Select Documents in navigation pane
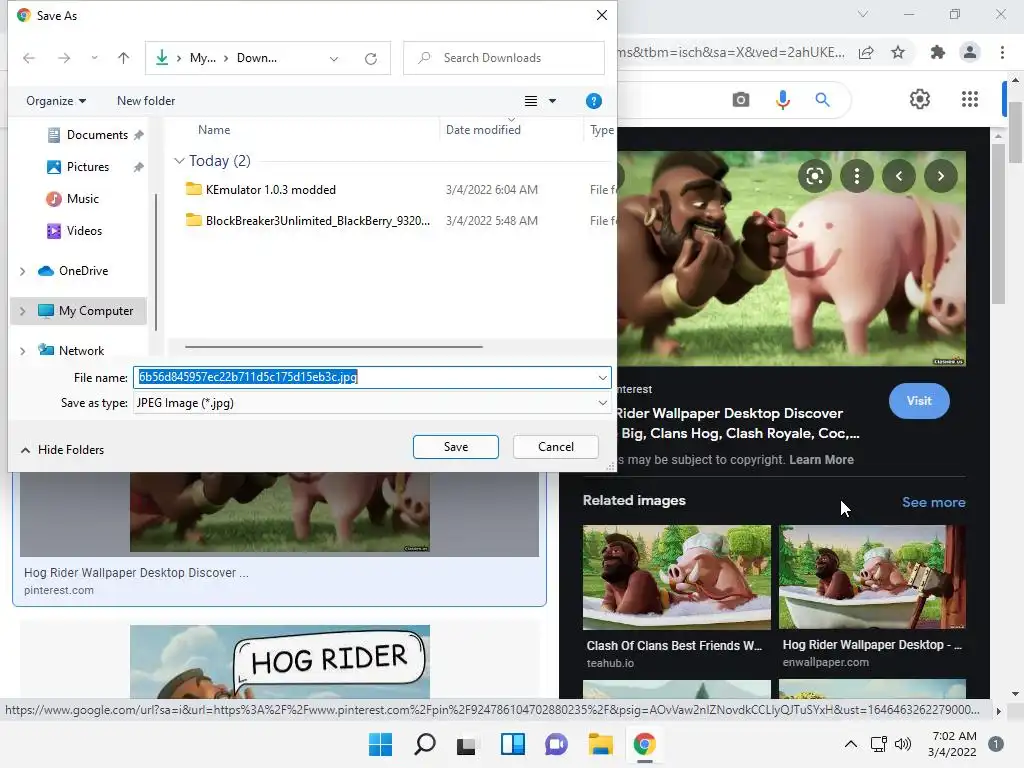The height and width of the screenshot is (768, 1024). click(x=97, y=135)
